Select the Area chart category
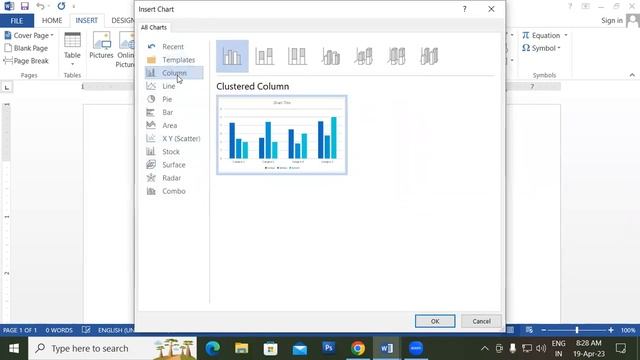The width and height of the screenshot is (640, 360). (x=174, y=125)
